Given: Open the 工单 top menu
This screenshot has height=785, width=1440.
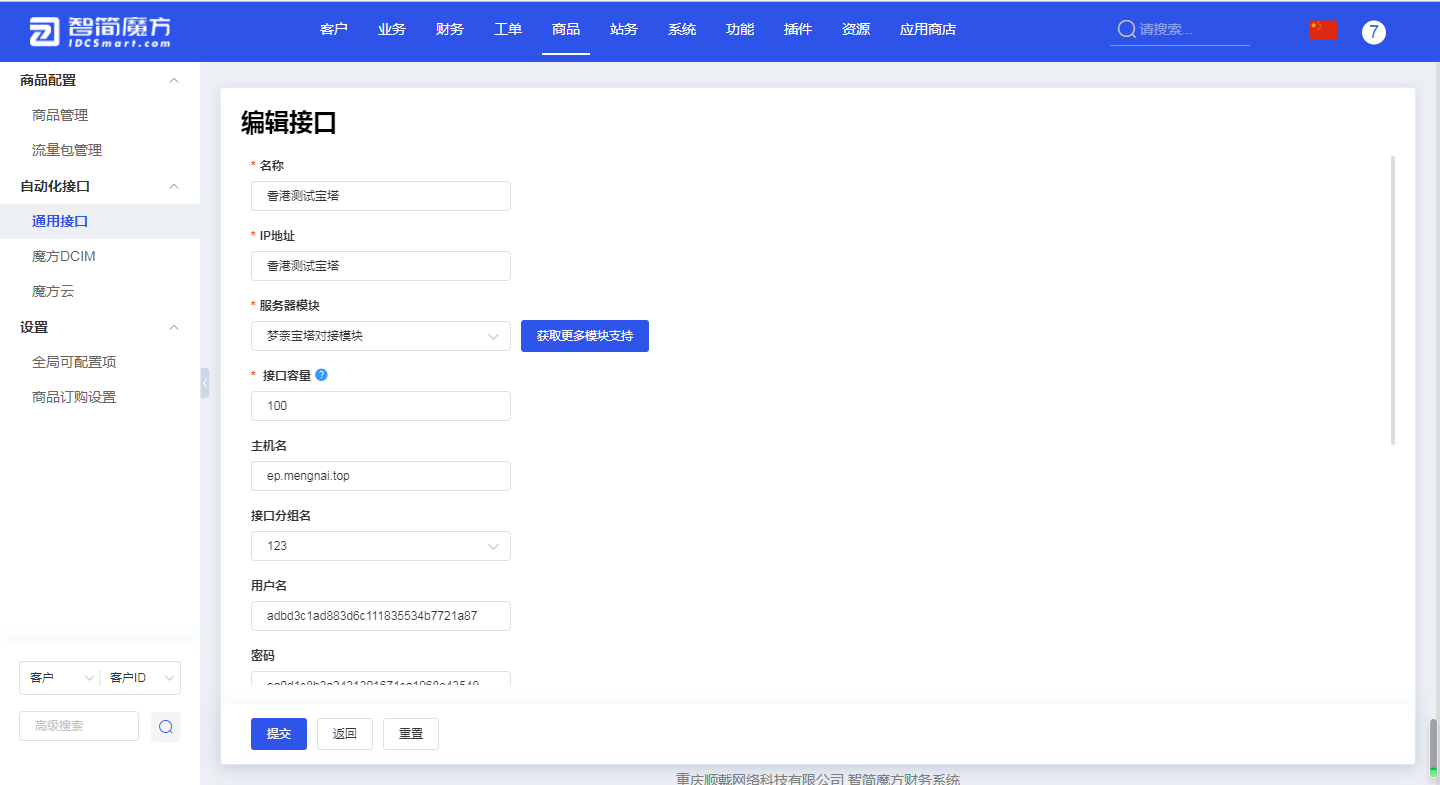Looking at the screenshot, I should point(508,29).
